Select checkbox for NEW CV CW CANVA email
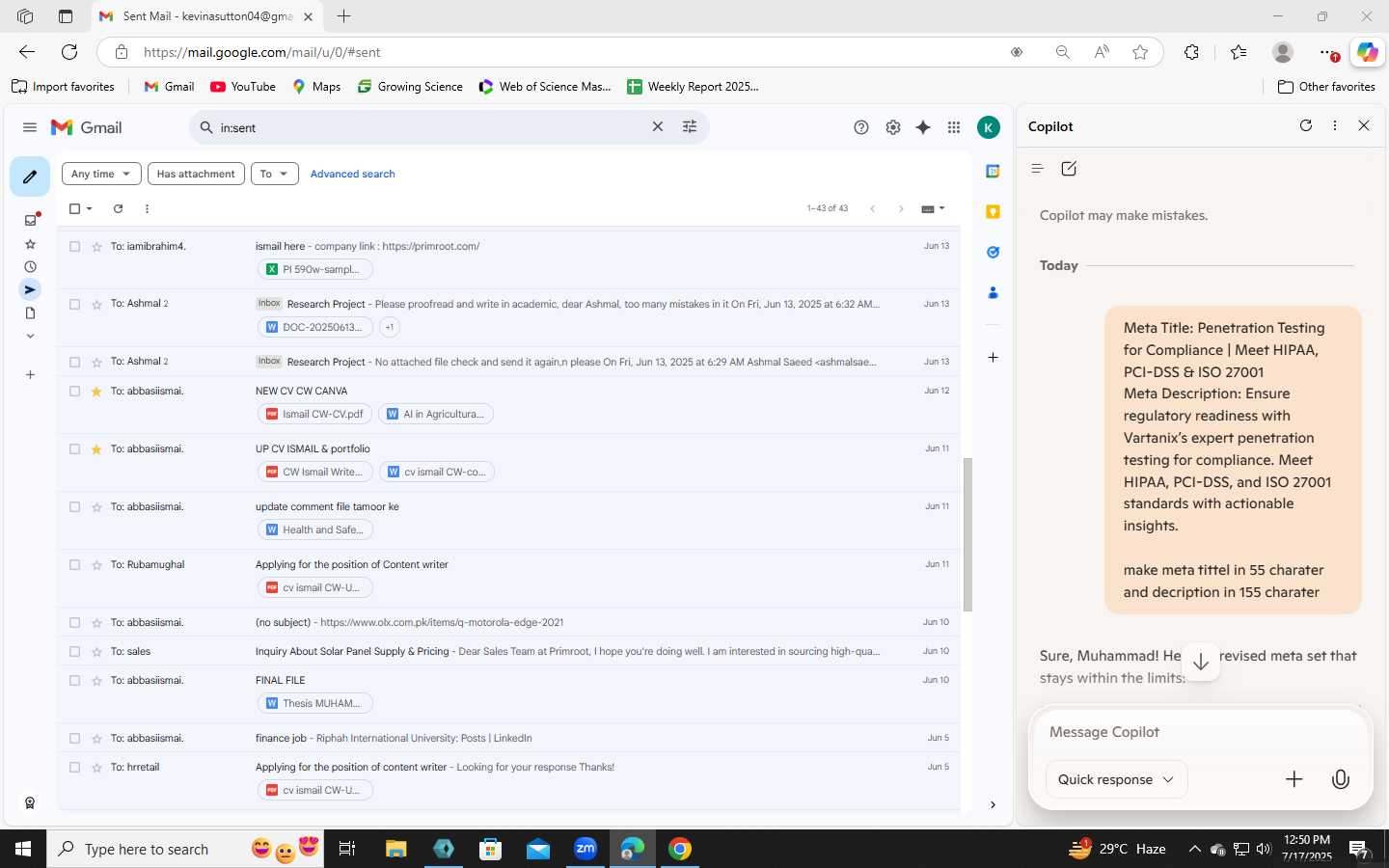Image resolution: width=1389 pixels, height=868 pixels. tap(74, 392)
